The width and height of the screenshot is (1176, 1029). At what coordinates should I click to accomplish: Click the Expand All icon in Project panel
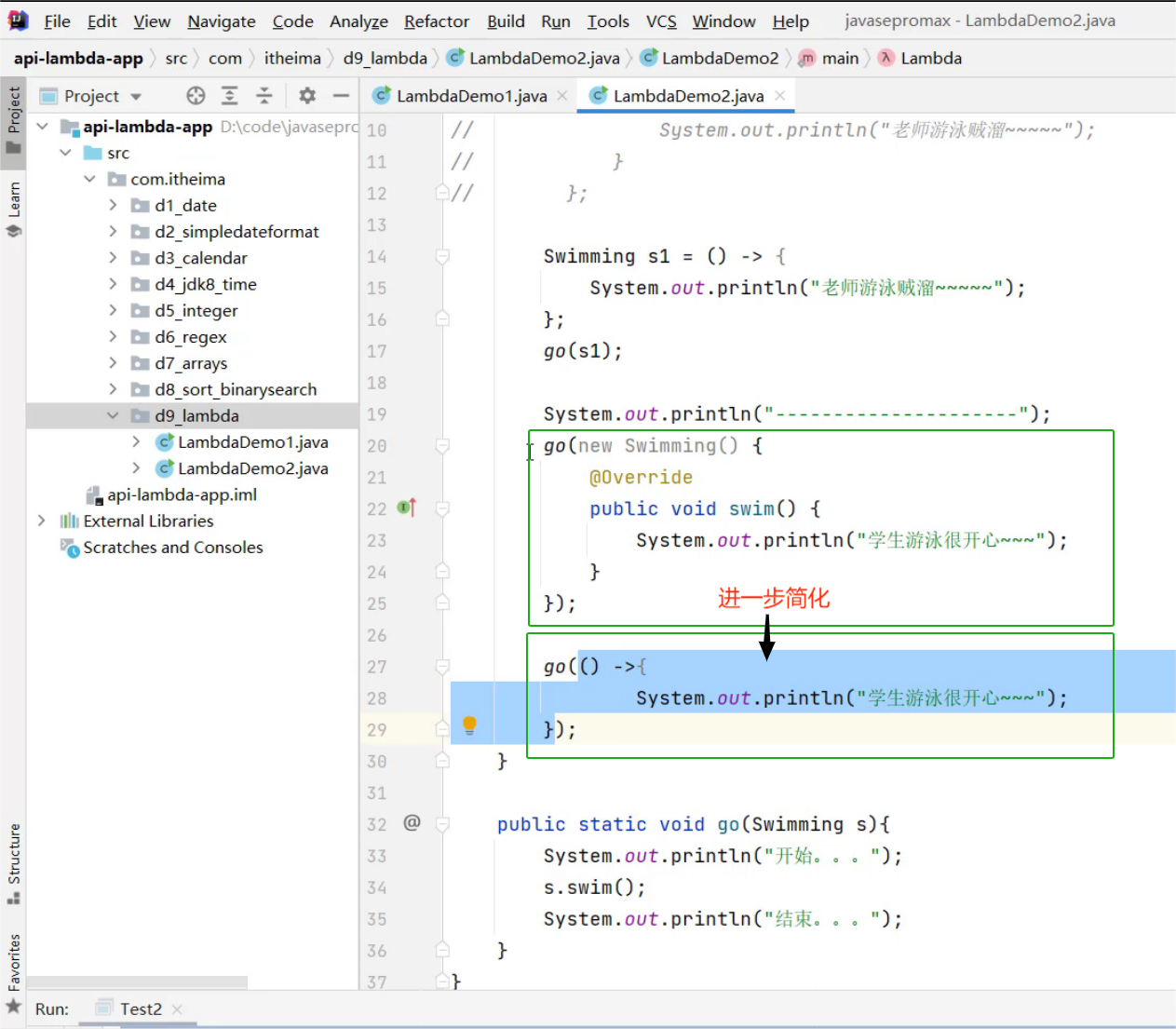(230, 96)
